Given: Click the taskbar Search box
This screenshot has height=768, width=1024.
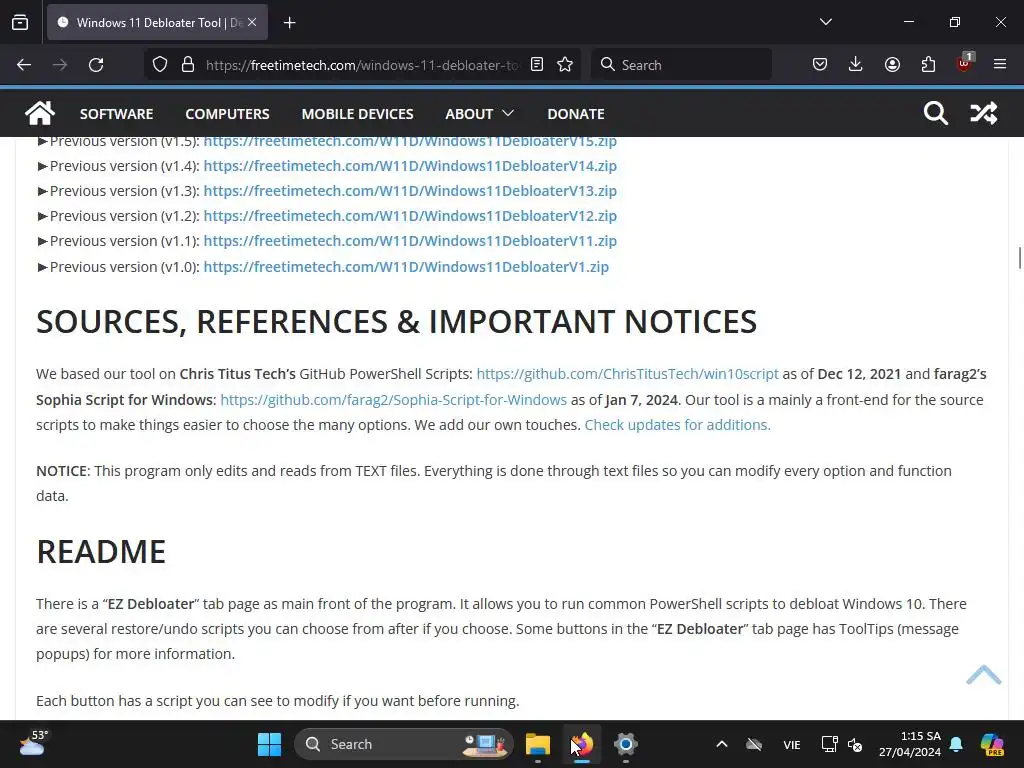Looking at the screenshot, I should (404, 744).
